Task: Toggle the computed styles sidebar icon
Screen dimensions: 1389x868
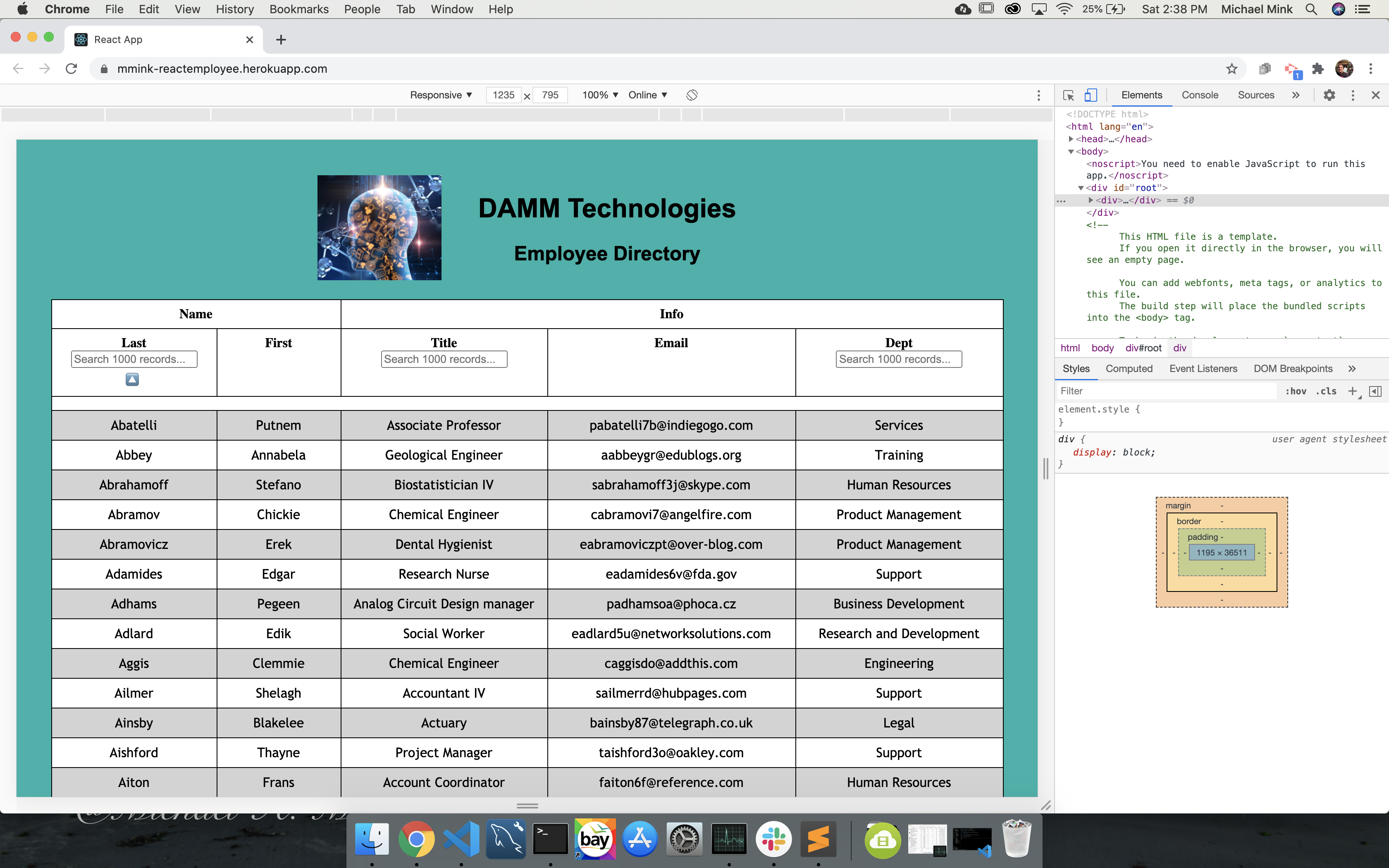Action: pyautogui.click(x=1375, y=391)
